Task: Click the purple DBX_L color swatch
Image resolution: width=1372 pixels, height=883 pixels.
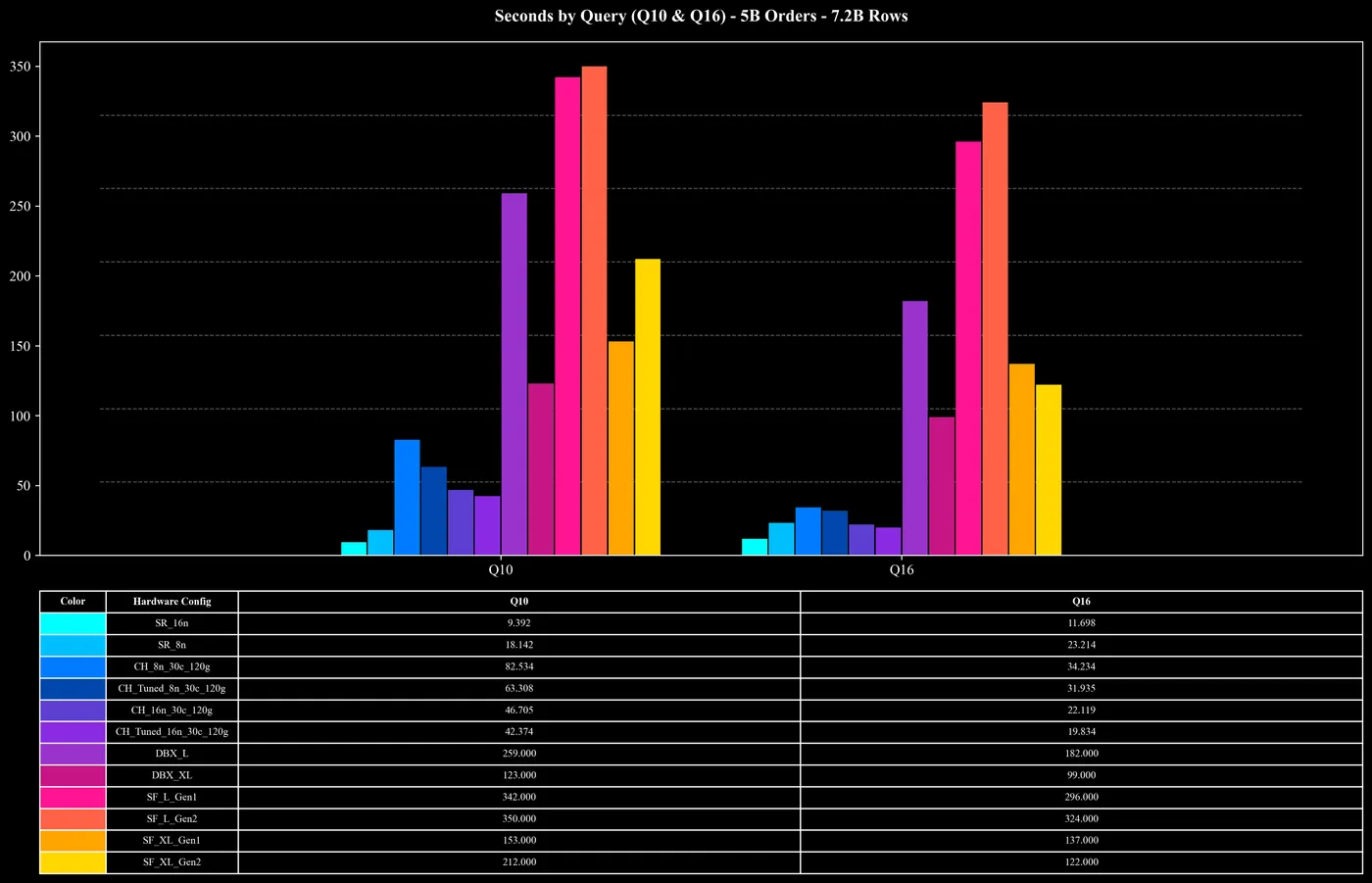Action: 73,754
